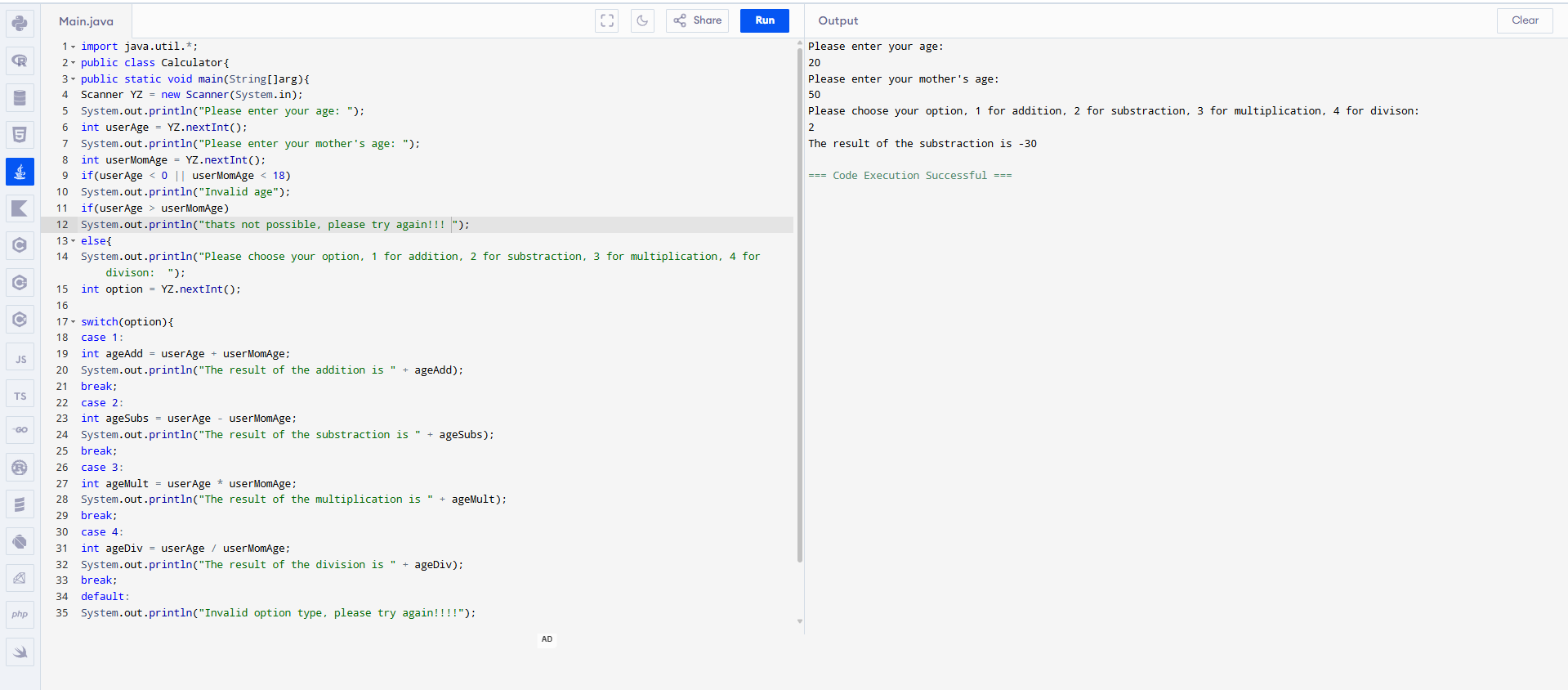The height and width of the screenshot is (690, 1568).
Task: Click the output value '20'
Action: click(814, 63)
